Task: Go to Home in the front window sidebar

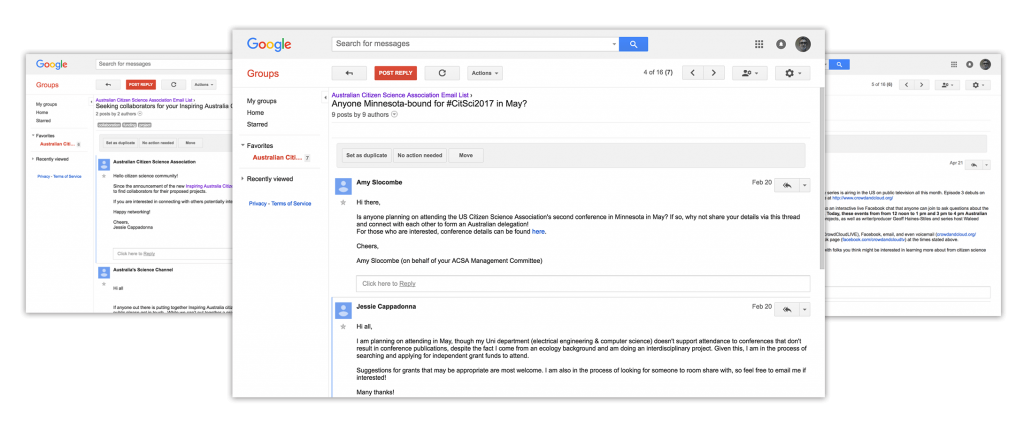Action: pyautogui.click(x=255, y=113)
